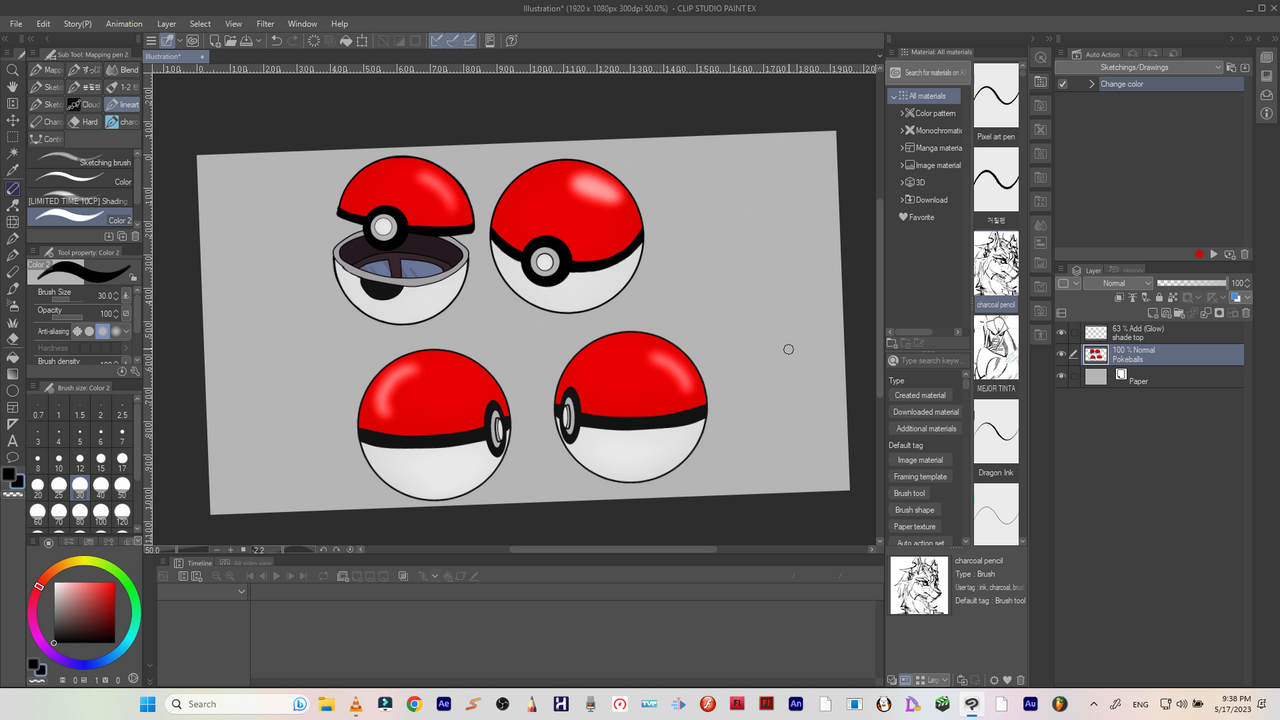Select the lineart sub tool group

point(123,104)
